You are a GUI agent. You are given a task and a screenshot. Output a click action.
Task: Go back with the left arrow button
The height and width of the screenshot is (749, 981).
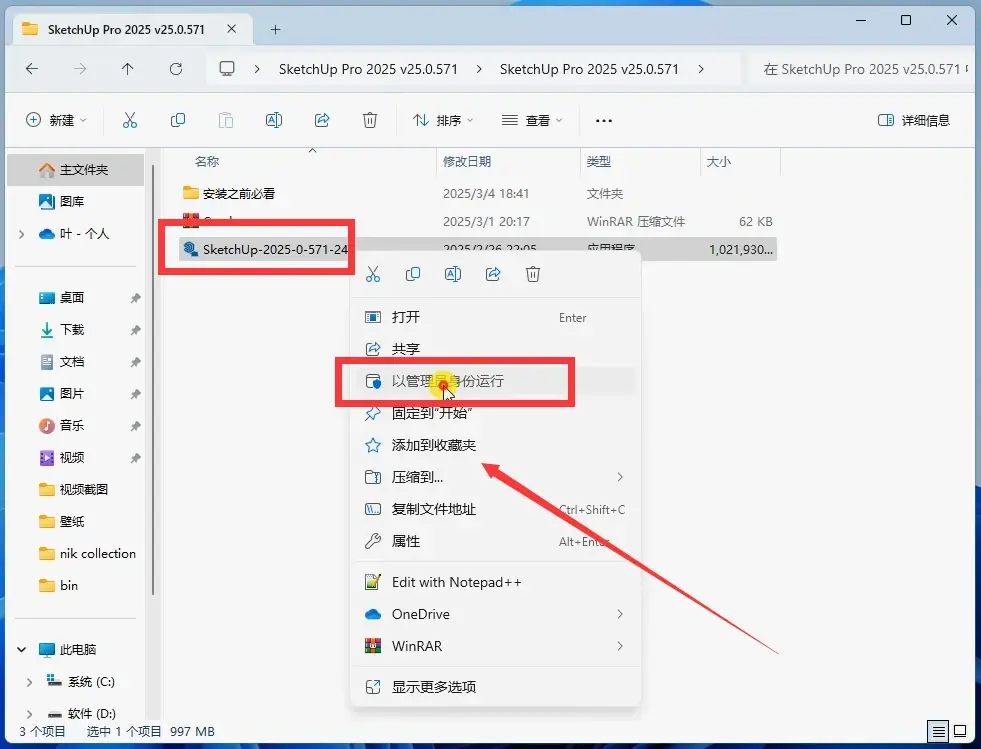point(32,69)
